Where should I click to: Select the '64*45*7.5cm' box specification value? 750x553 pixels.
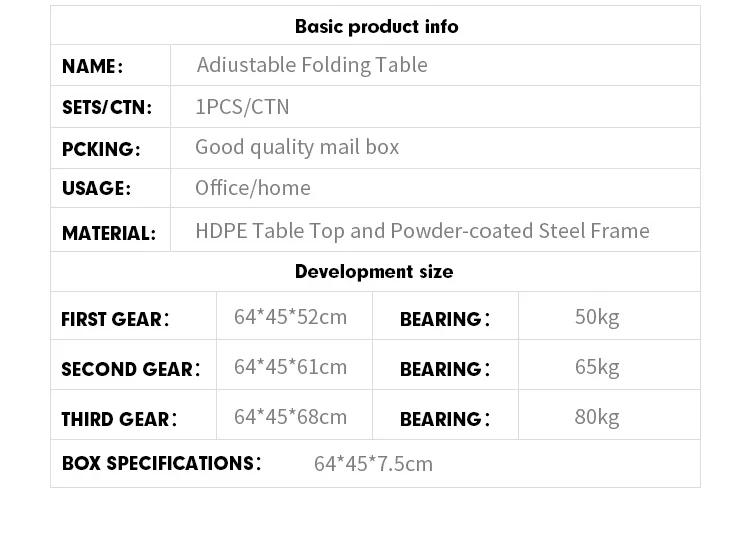[x=373, y=464]
